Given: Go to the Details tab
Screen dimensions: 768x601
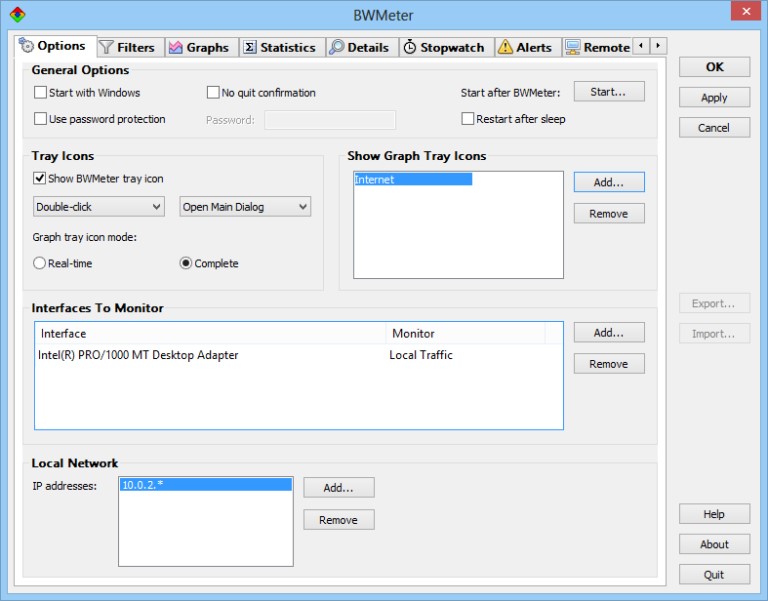Looking at the screenshot, I should (362, 48).
